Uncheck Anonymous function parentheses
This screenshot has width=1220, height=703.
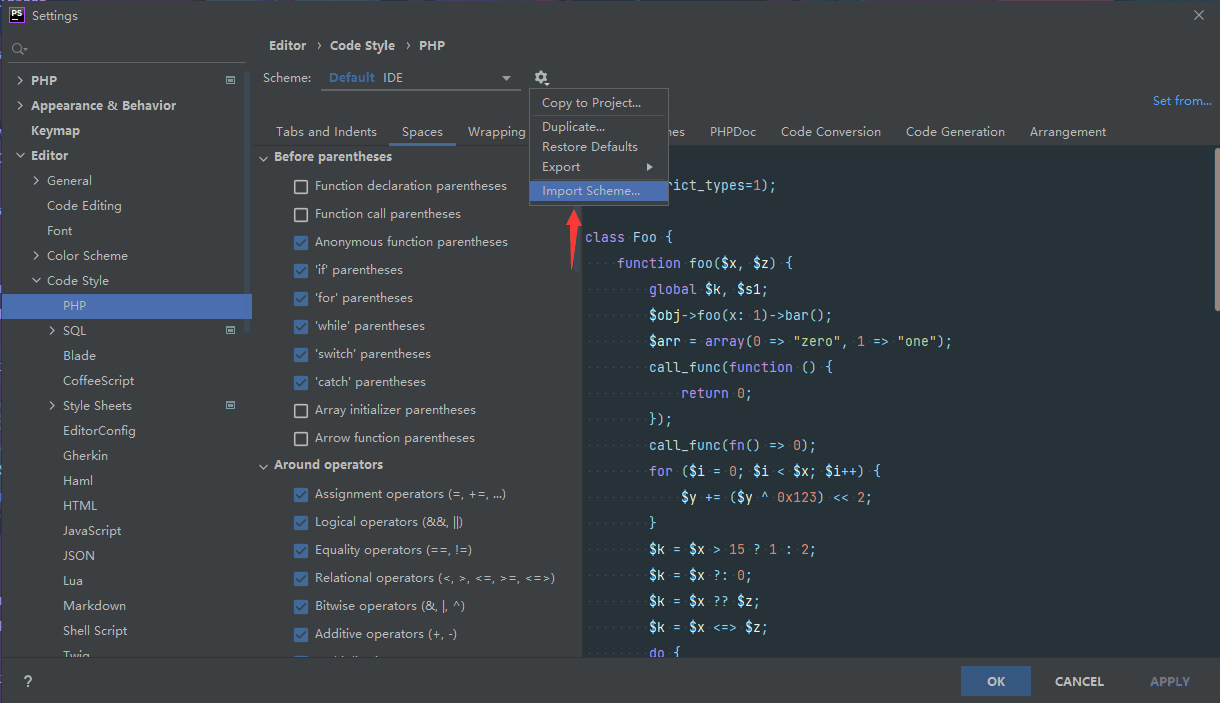click(x=301, y=242)
